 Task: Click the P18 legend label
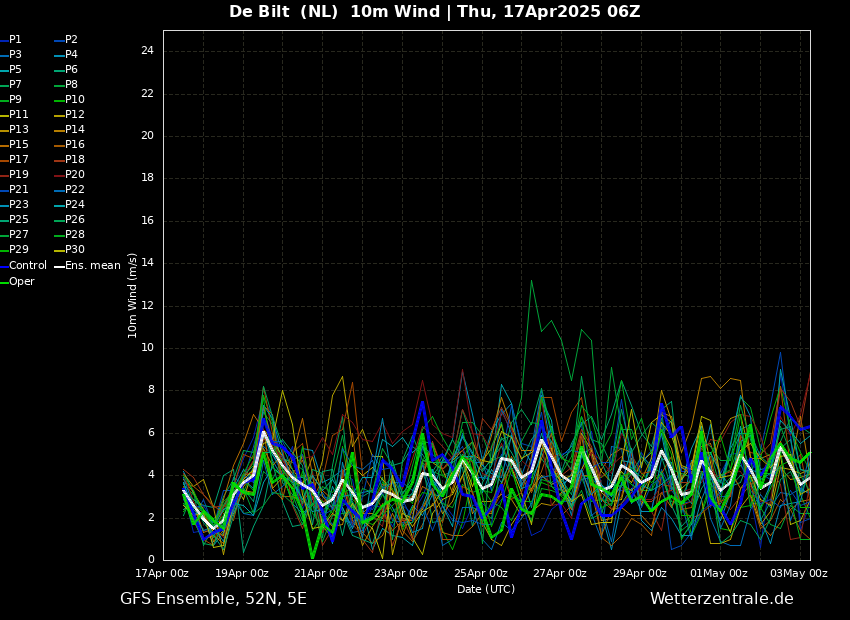pos(74,160)
